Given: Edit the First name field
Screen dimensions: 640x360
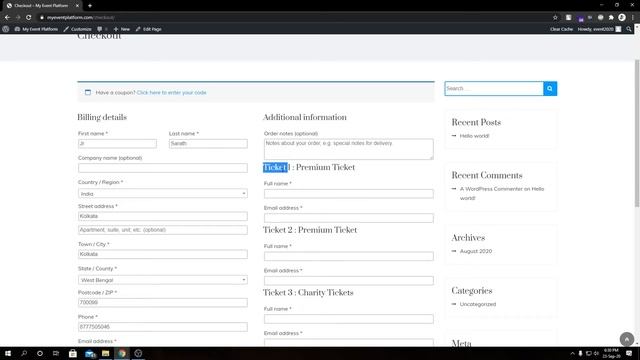Looking at the screenshot, I should (x=117, y=144).
